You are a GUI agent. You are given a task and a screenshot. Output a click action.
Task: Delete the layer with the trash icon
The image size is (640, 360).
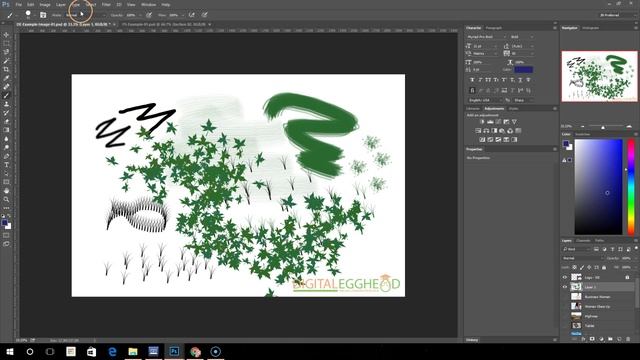[628, 339]
